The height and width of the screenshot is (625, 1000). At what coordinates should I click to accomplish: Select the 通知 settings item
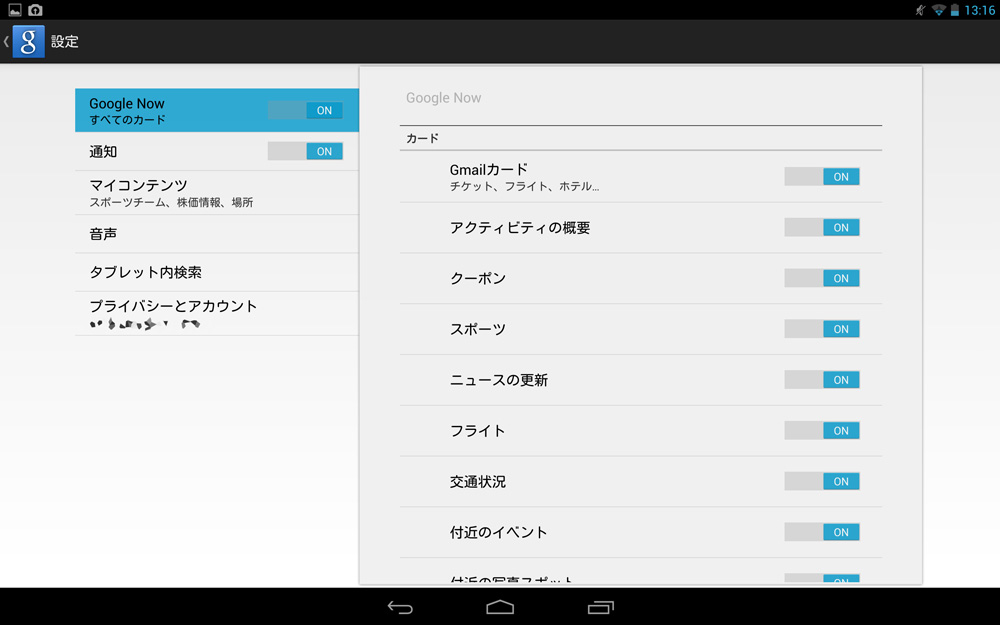point(217,151)
